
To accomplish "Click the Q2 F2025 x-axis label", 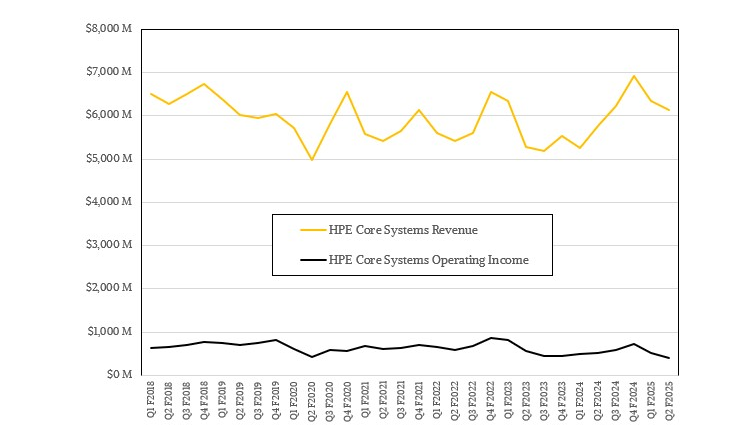I will point(671,402).
